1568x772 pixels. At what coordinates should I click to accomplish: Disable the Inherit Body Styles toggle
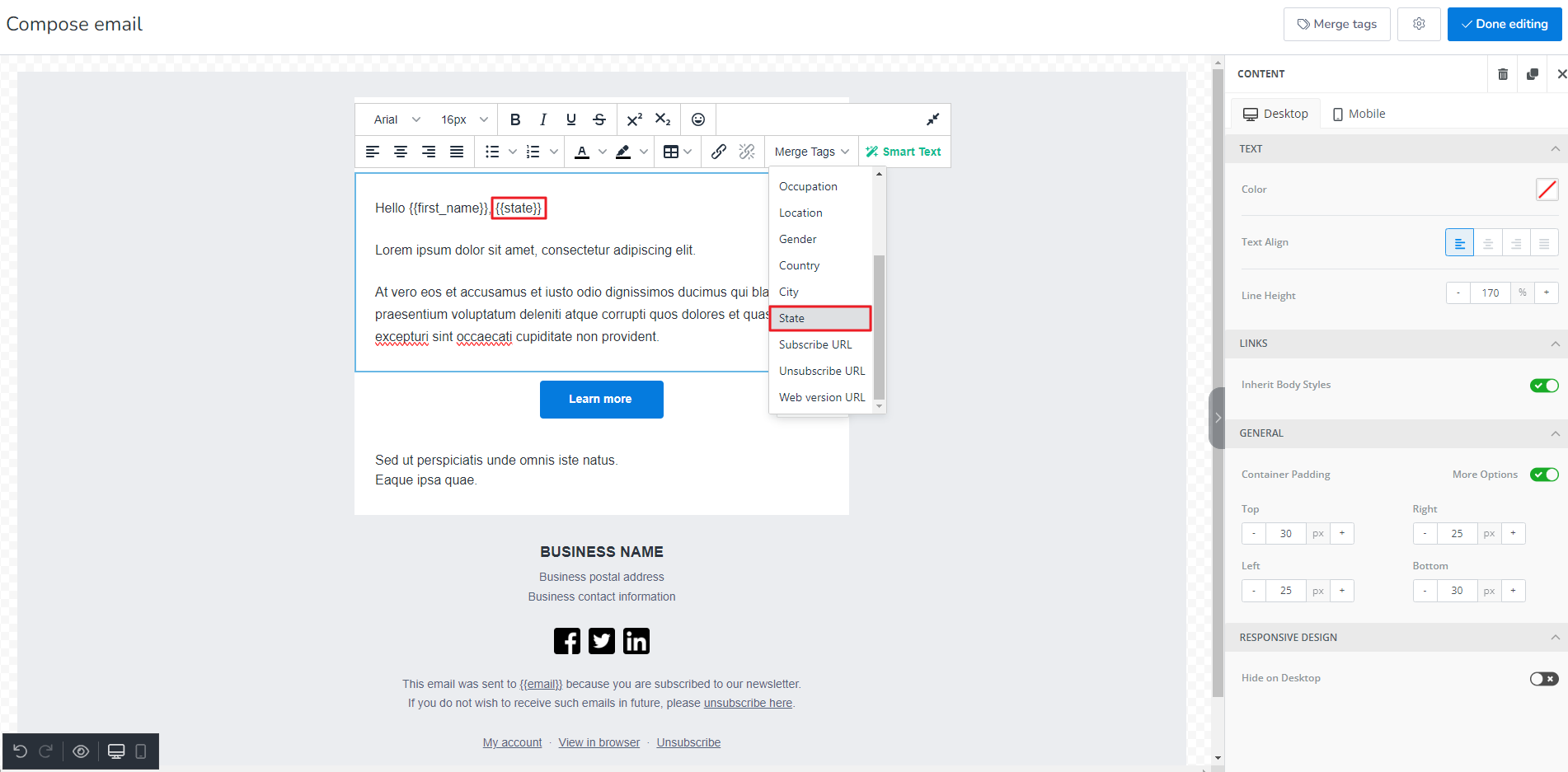(x=1543, y=386)
